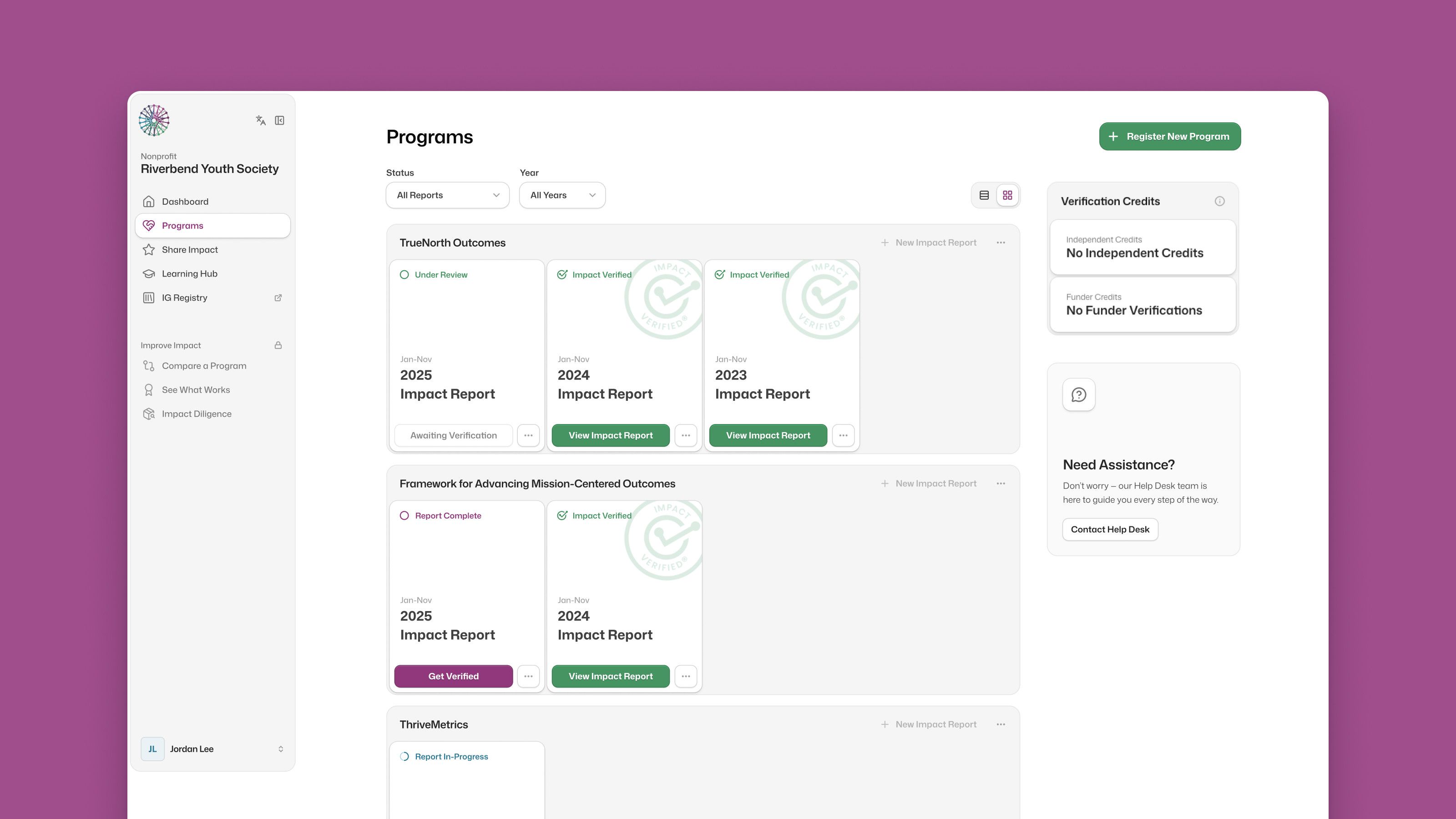
Task: View Framework 2024 Impact Report
Action: click(x=611, y=677)
